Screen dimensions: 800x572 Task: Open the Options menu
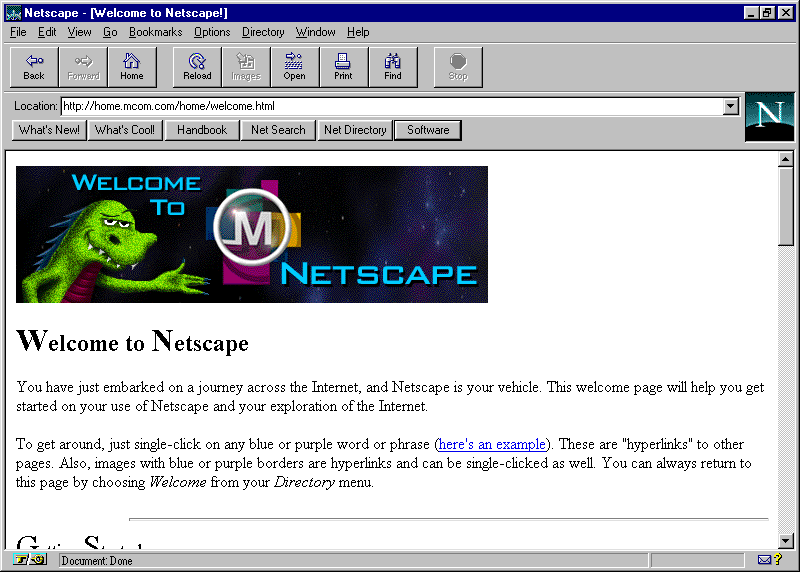212,32
